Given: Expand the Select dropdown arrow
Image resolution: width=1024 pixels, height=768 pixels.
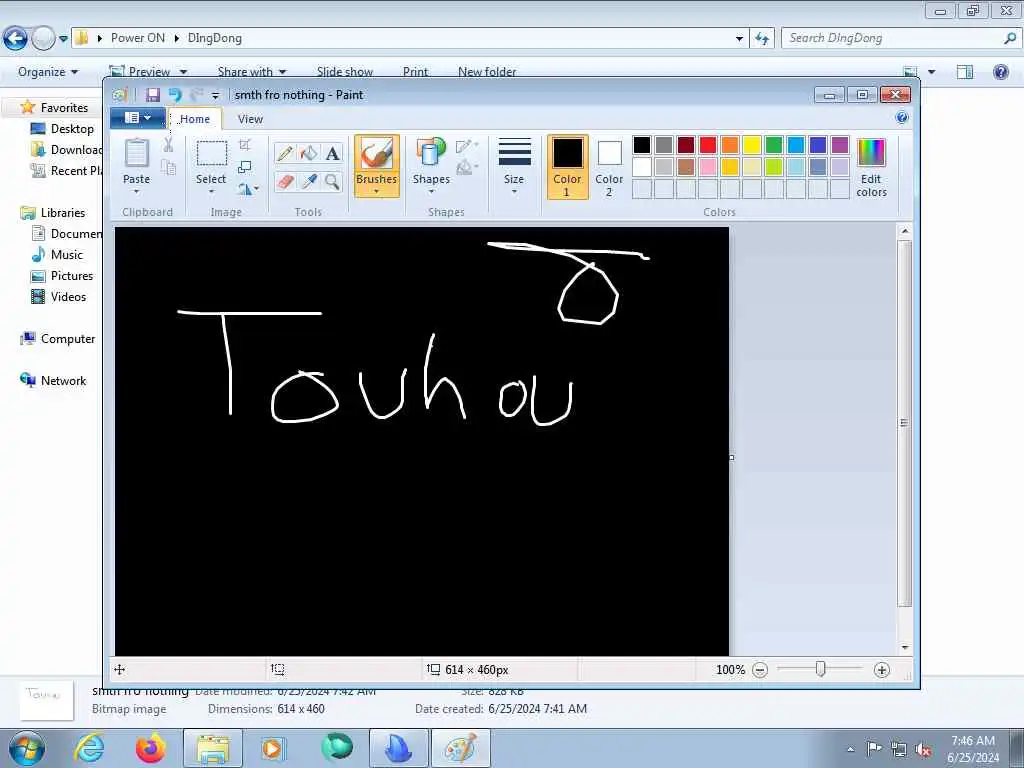Looking at the screenshot, I should [x=212, y=192].
